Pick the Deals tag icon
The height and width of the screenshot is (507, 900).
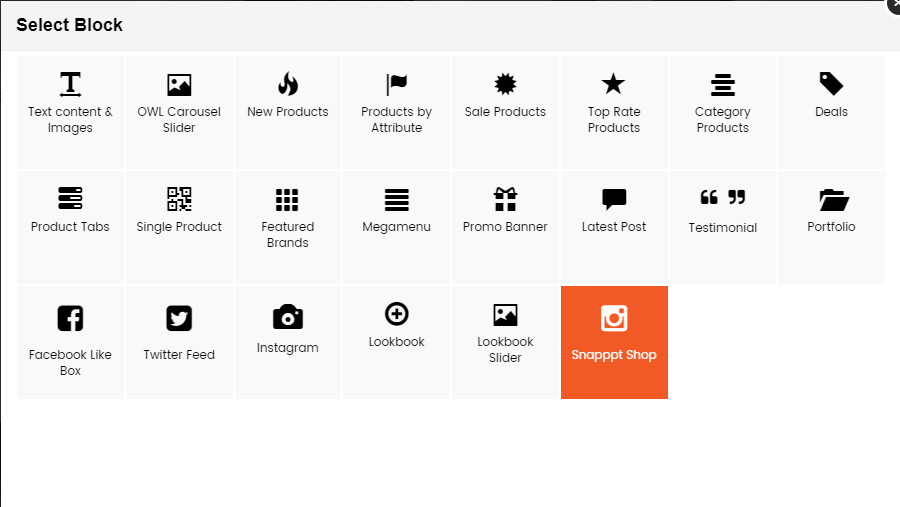click(x=831, y=84)
